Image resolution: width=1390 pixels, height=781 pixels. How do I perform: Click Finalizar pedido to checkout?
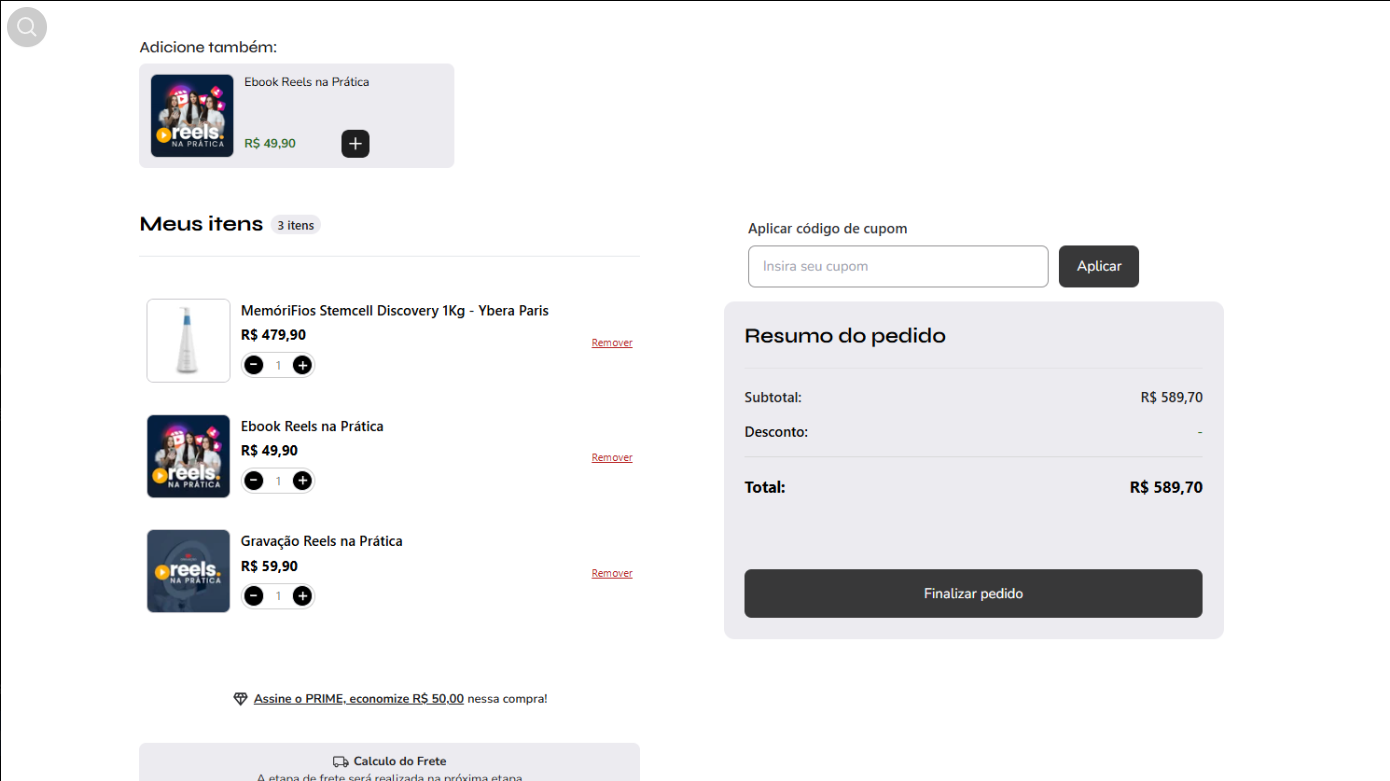tap(973, 594)
